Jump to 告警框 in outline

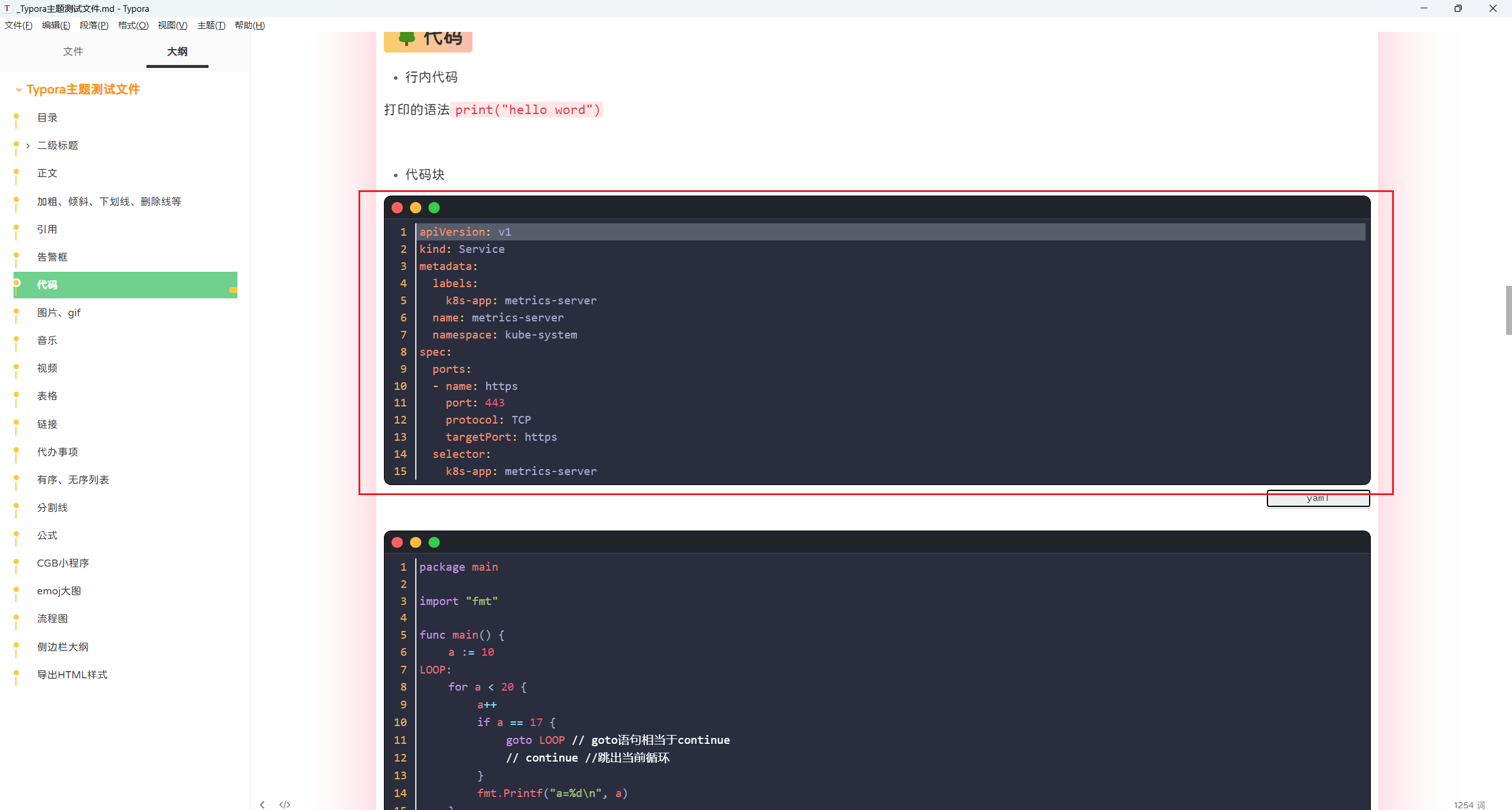tap(53, 257)
